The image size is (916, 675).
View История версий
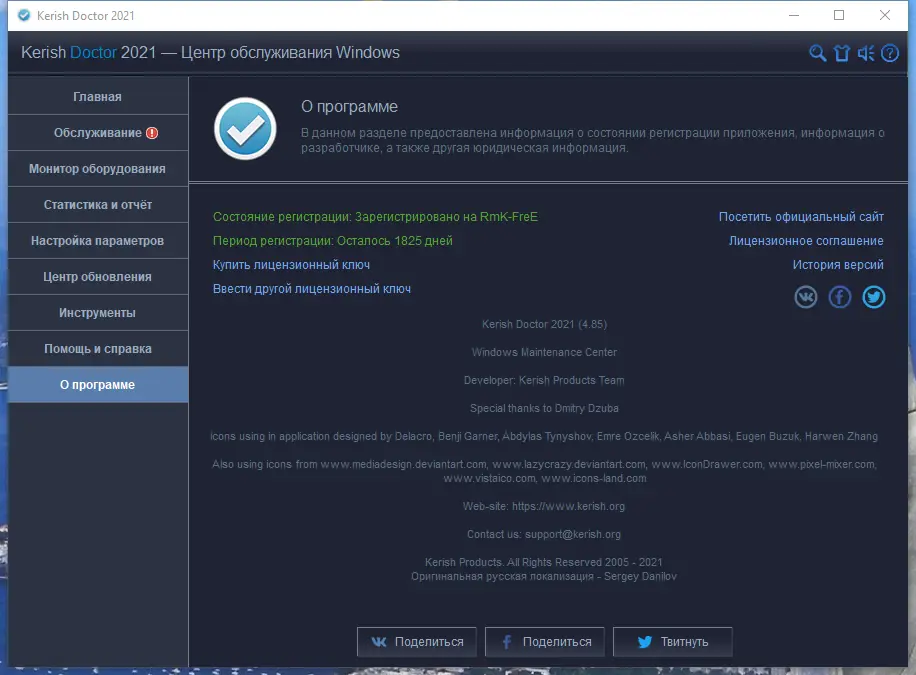[x=837, y=264]
